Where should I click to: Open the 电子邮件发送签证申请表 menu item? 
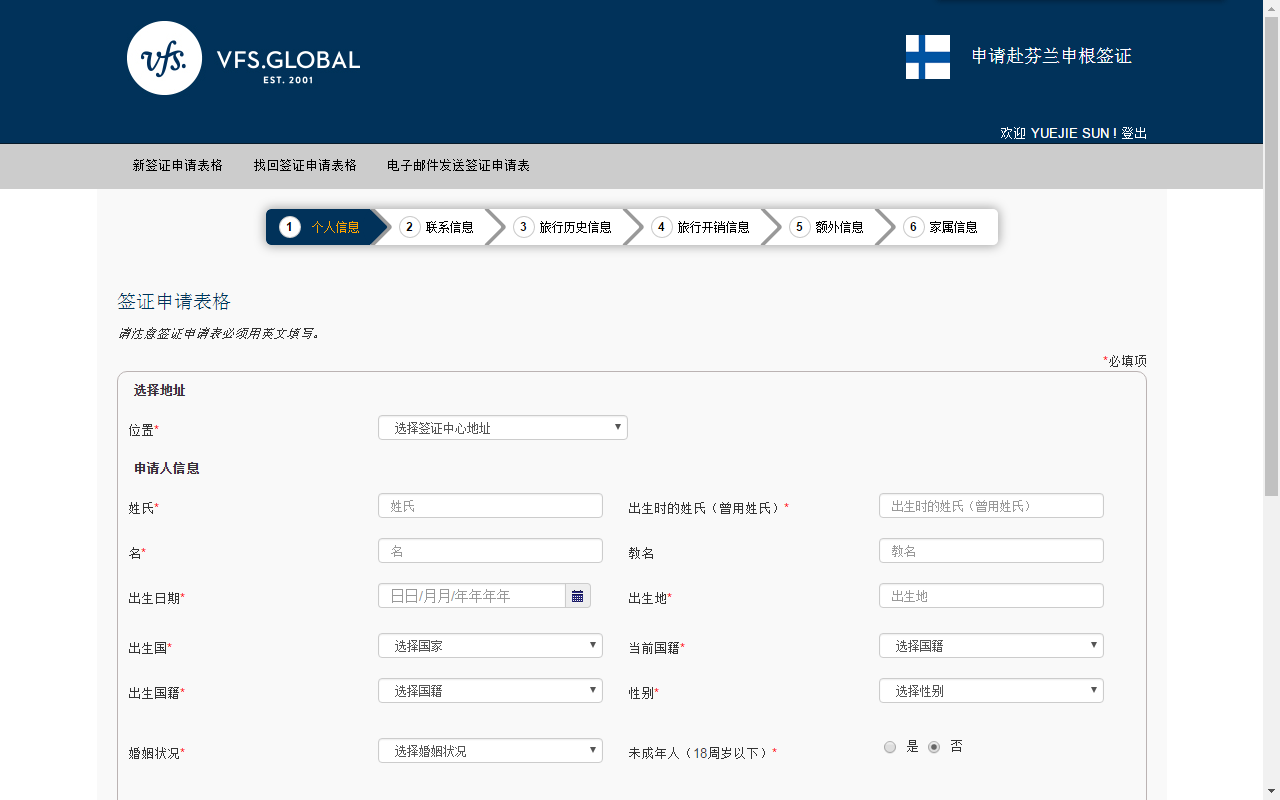[458, 166]
